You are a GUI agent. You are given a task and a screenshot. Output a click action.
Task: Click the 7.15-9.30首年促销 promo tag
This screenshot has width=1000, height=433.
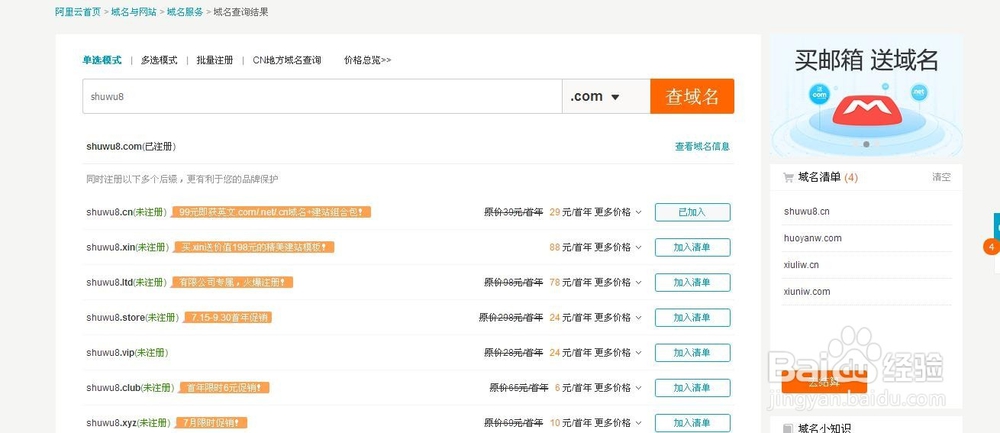coord(228,318)
